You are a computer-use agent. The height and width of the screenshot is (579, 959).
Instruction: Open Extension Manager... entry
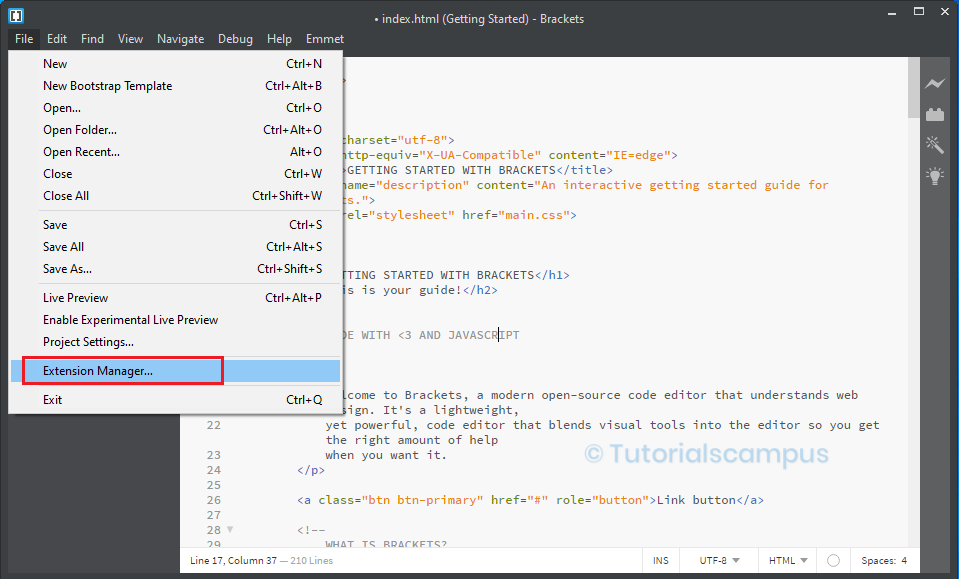click(x=176, y=371)
